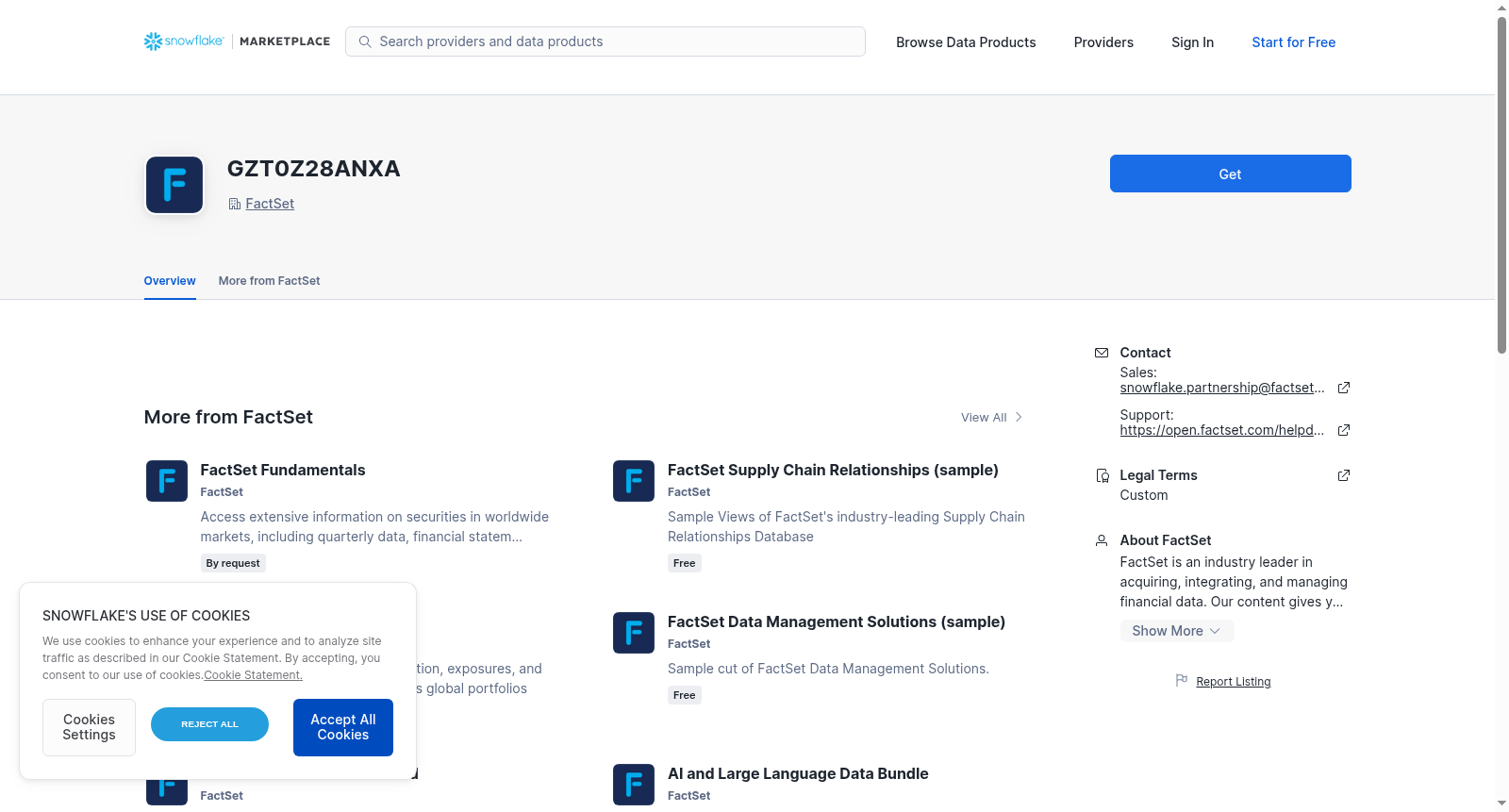Screen dimensions: 1509x812
Task: Click the Report Listing link
Action: 1234,682
